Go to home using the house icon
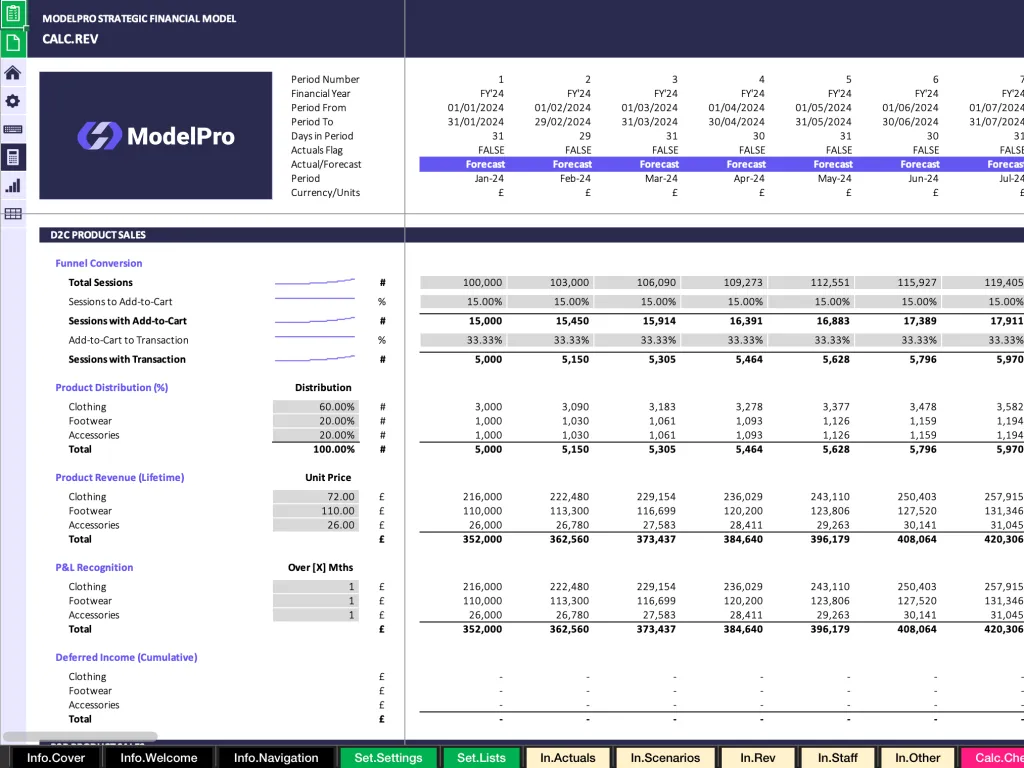Image resolution: width=1024 pixels, height=768 pixels. [13, 73]
